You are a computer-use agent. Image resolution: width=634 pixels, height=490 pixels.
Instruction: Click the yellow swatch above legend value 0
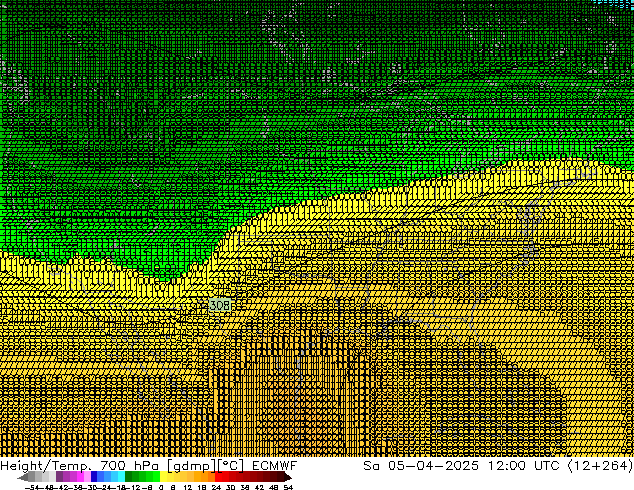click(x=163, y=477)
